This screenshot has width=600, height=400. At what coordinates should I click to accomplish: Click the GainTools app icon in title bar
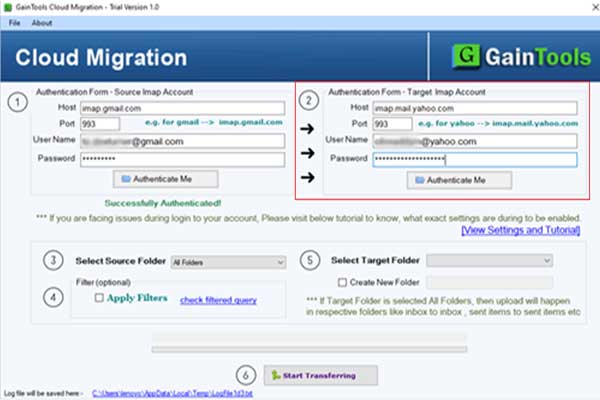coord(8,7)
